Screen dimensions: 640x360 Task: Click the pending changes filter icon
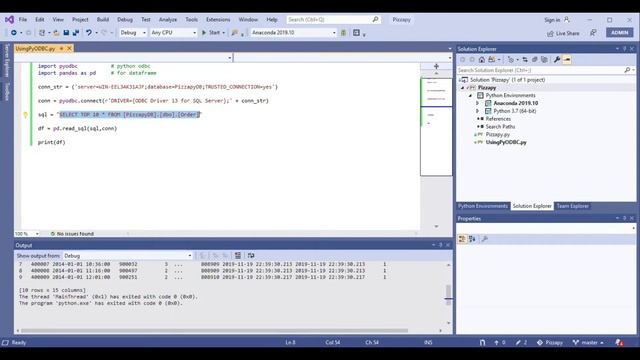pyautogui.click(x=511, y=60)
